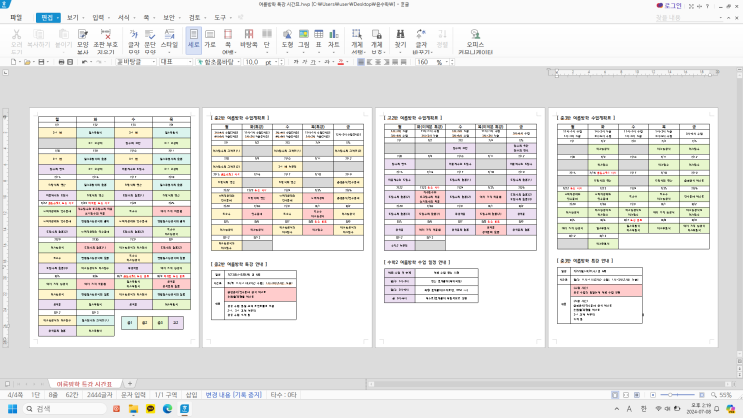Image resolution: width=743 pixels, height=418 pixels.
Task: Open the Format (서식) menu
Action: point(124,18)
